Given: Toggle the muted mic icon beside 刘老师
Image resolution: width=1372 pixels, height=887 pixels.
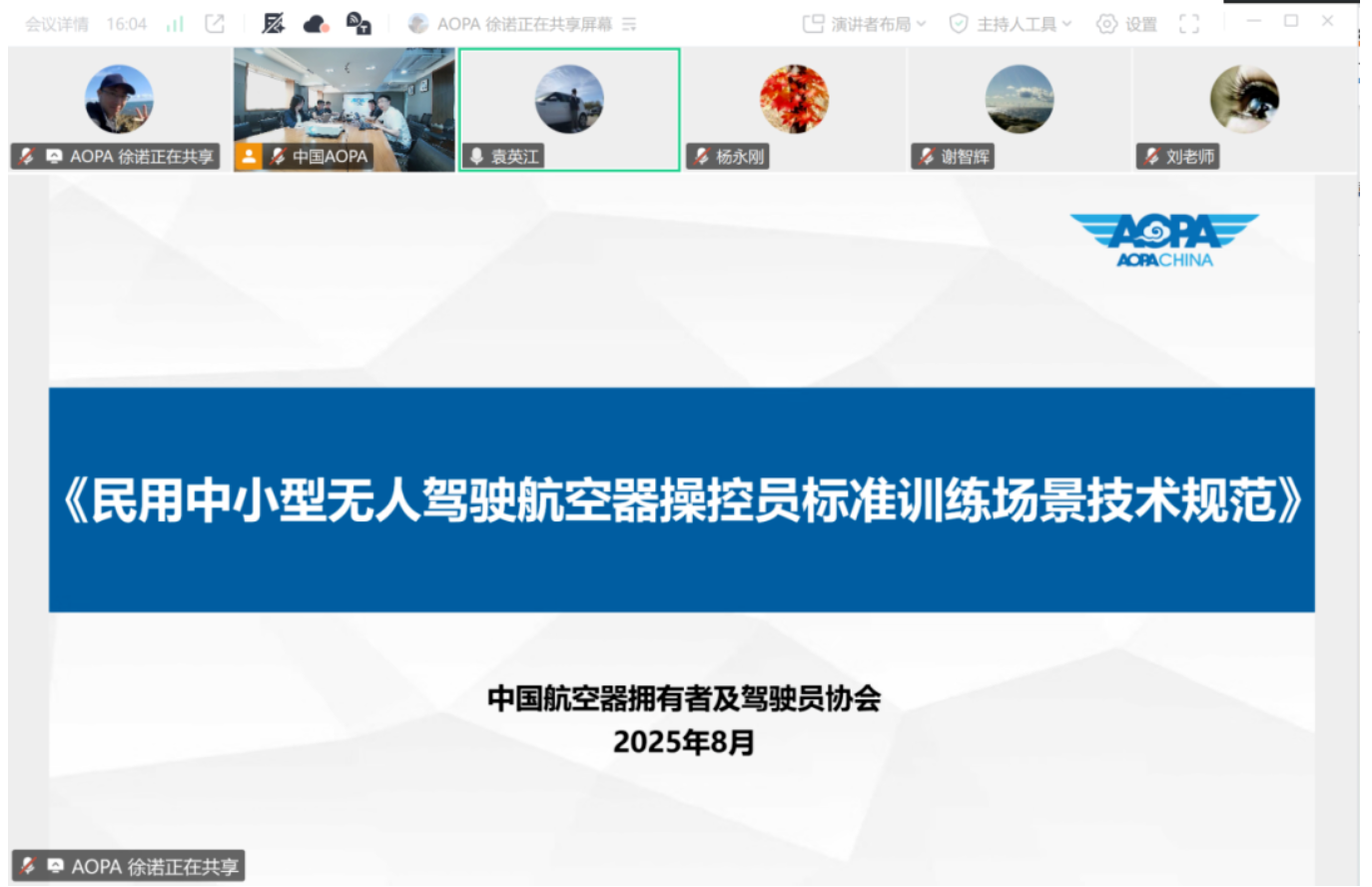Looking at the screenshot, I should point(1151,157).
